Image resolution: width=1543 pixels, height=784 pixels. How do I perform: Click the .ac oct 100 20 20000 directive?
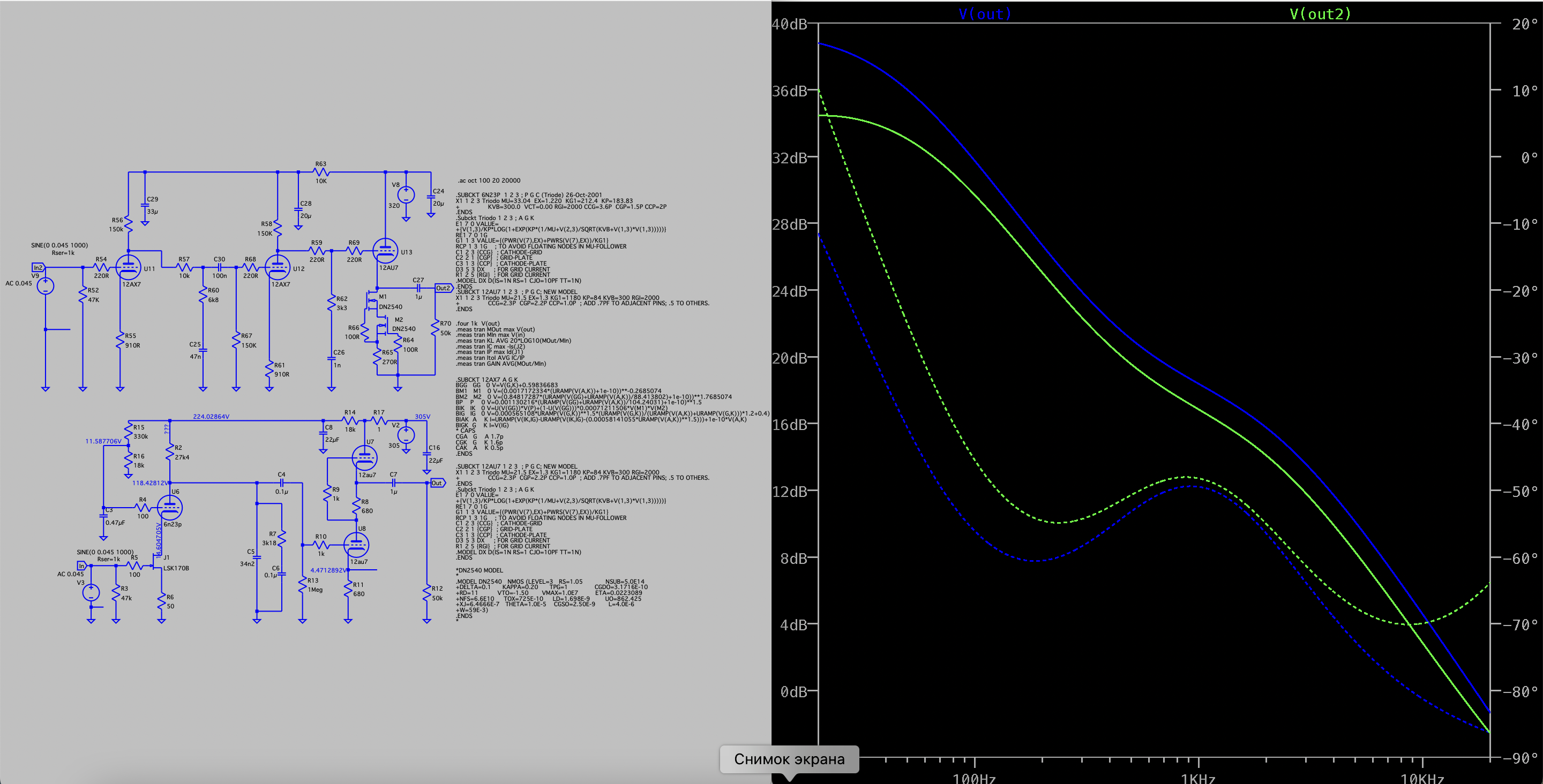[489, 180]
